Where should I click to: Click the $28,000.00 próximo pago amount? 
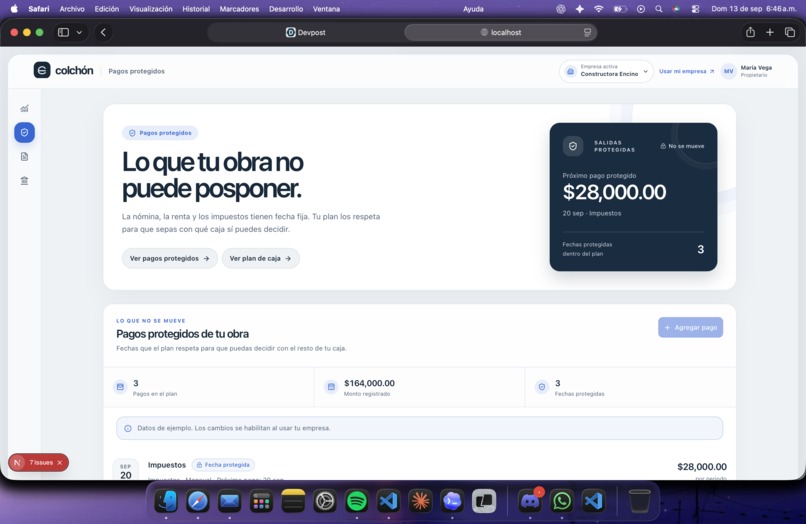(x=614, y=192)
